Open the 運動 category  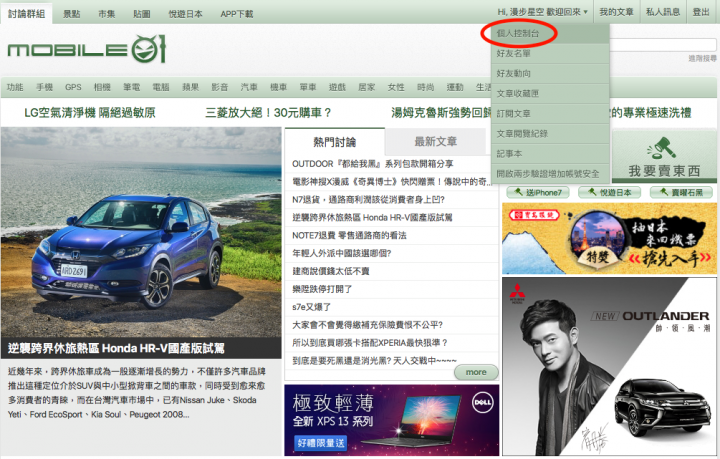pyautogui.click(x=455, y=87)
